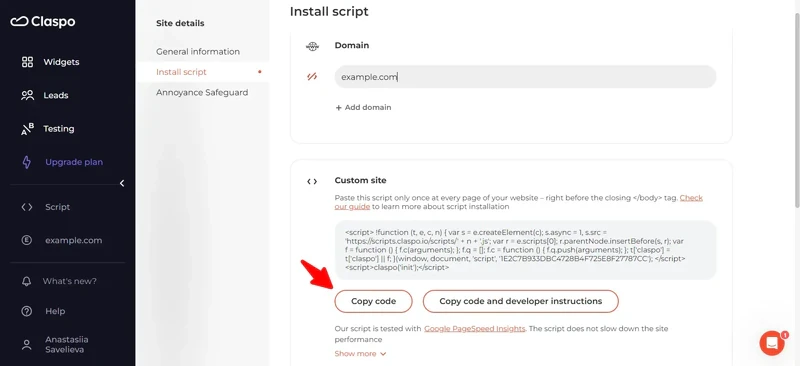Open the chat support bubble
The image size is (800, 366).
coord(772,343)
